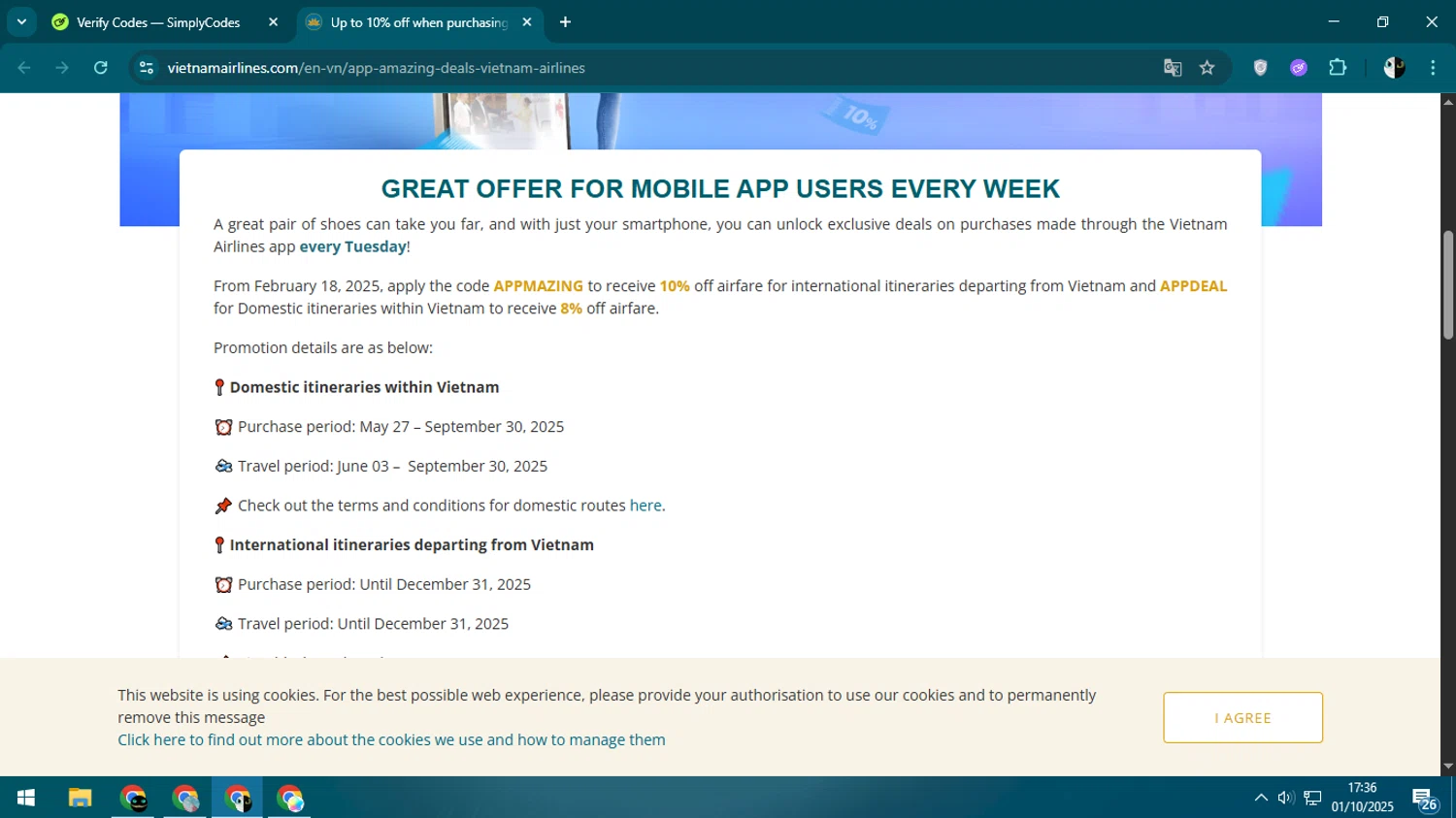Open the cookies information link
Viewport: 1456px width, 818px height.
point(391,739)
